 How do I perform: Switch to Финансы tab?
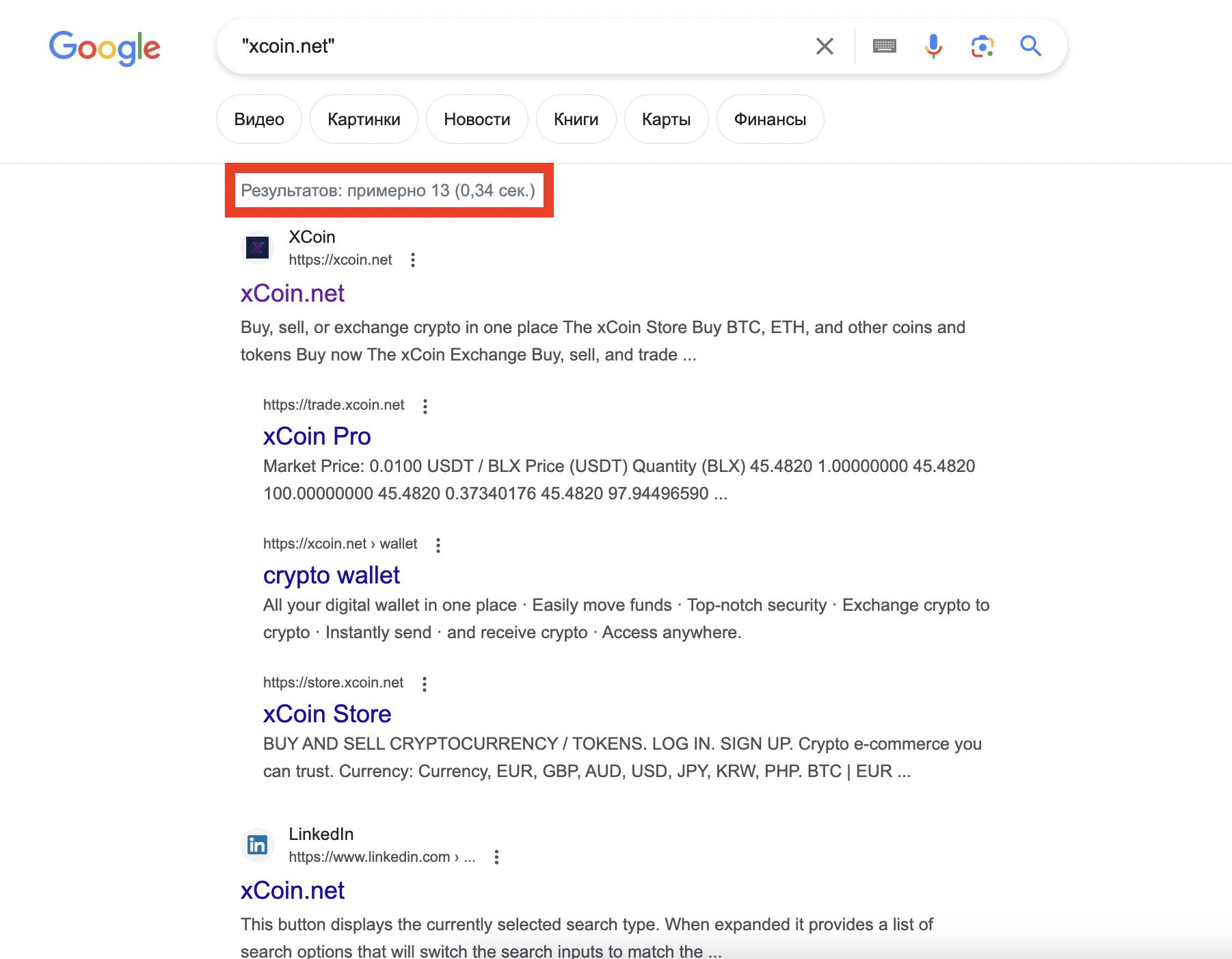771,119
